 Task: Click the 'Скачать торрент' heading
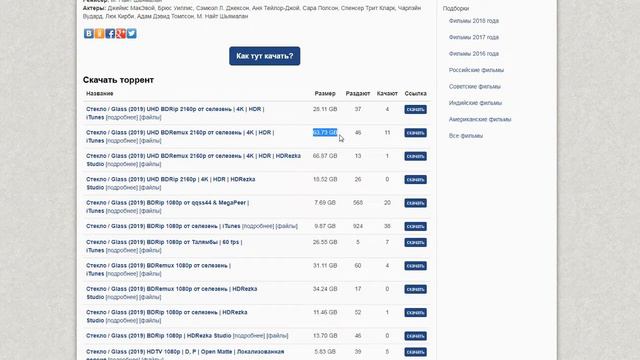(118, 80)
